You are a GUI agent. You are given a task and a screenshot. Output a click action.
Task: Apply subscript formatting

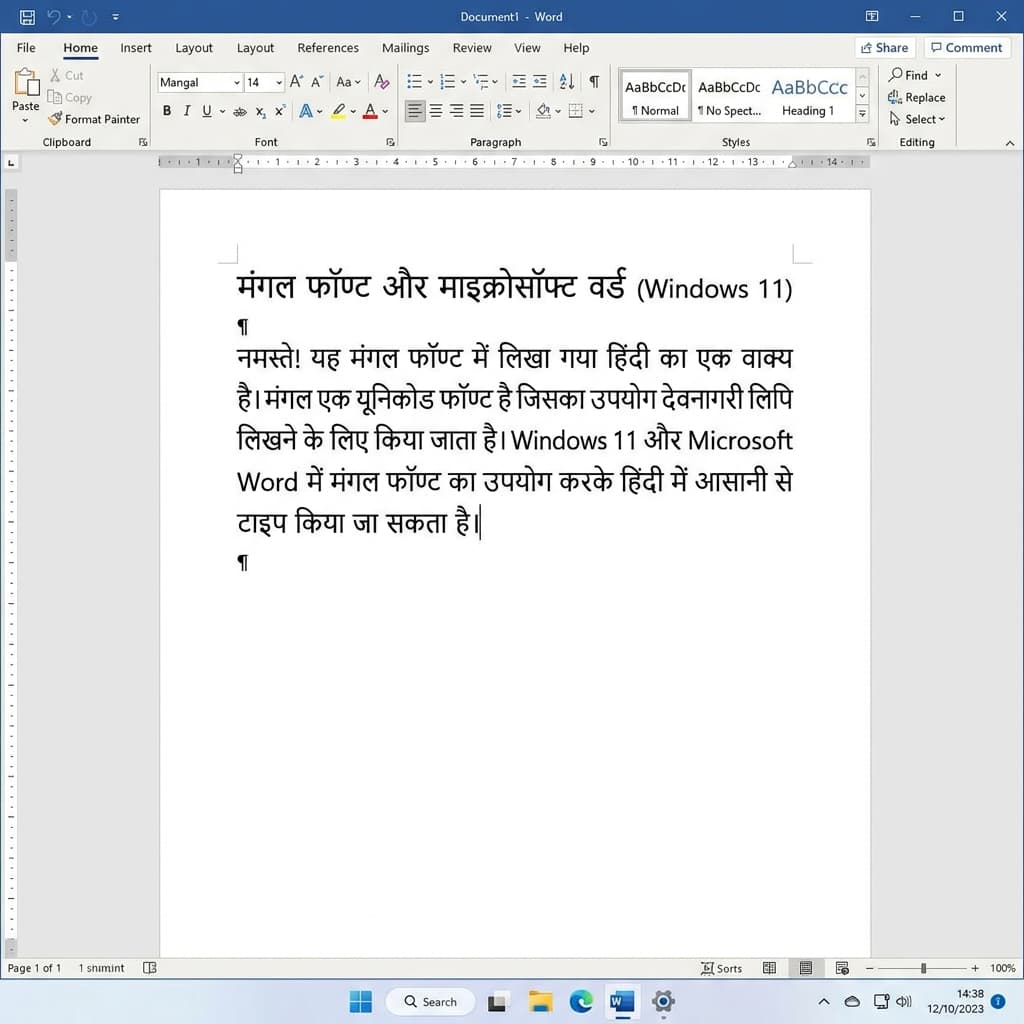click(261, 112)
